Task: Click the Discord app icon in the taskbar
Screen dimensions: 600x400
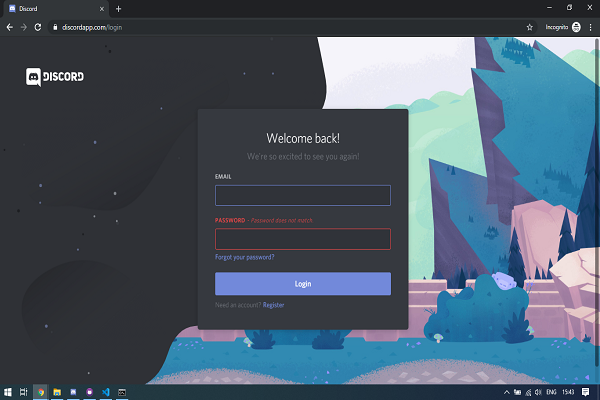Action: click(73, 392)
